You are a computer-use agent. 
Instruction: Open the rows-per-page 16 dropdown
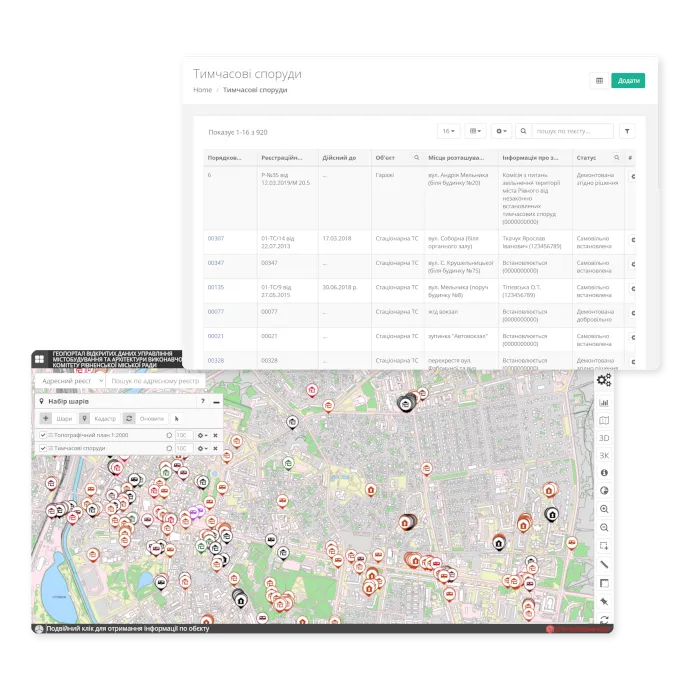[448, 131]
